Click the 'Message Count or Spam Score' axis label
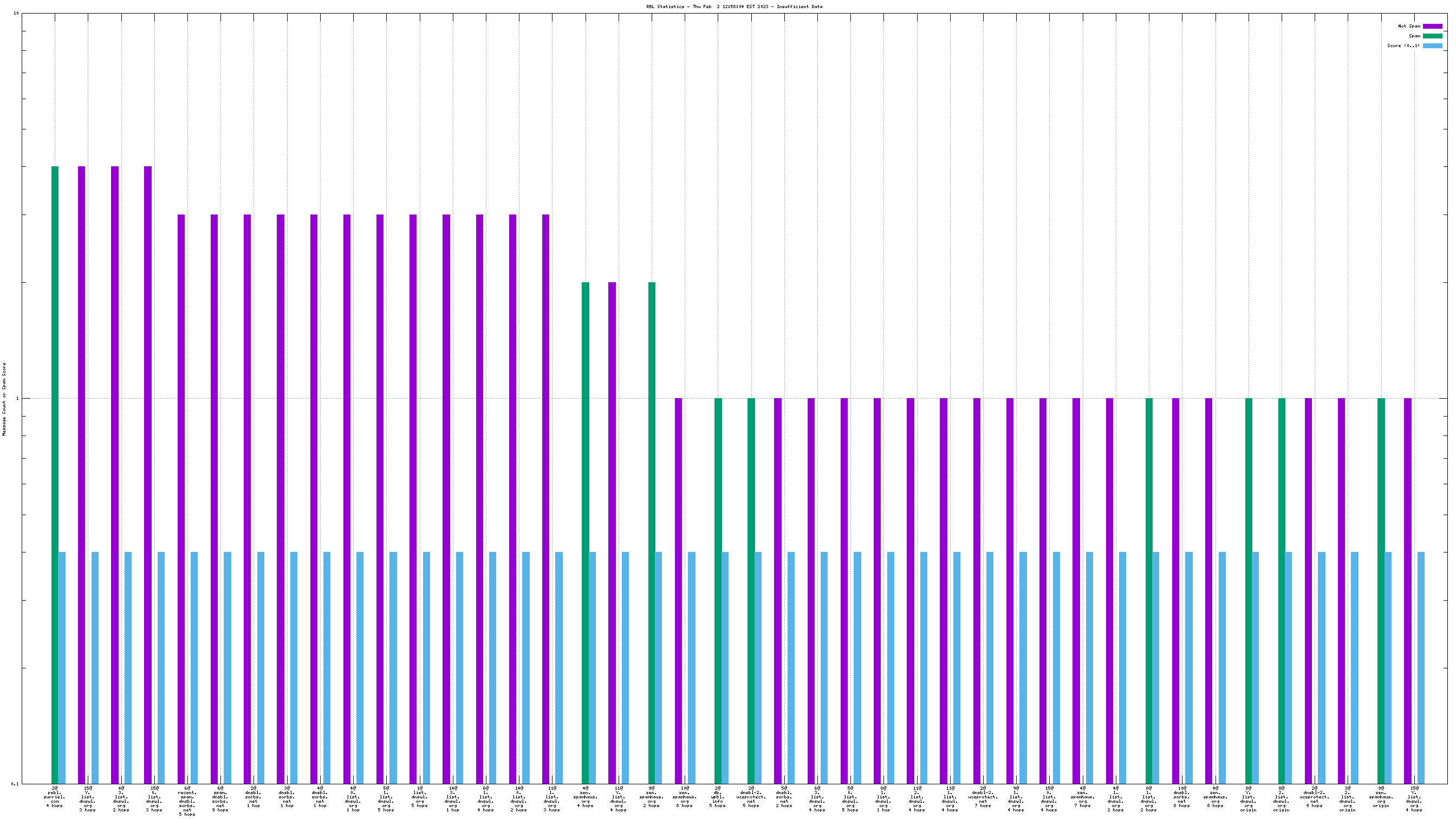This screenshot has width=1456, height=819. point(4,399)
